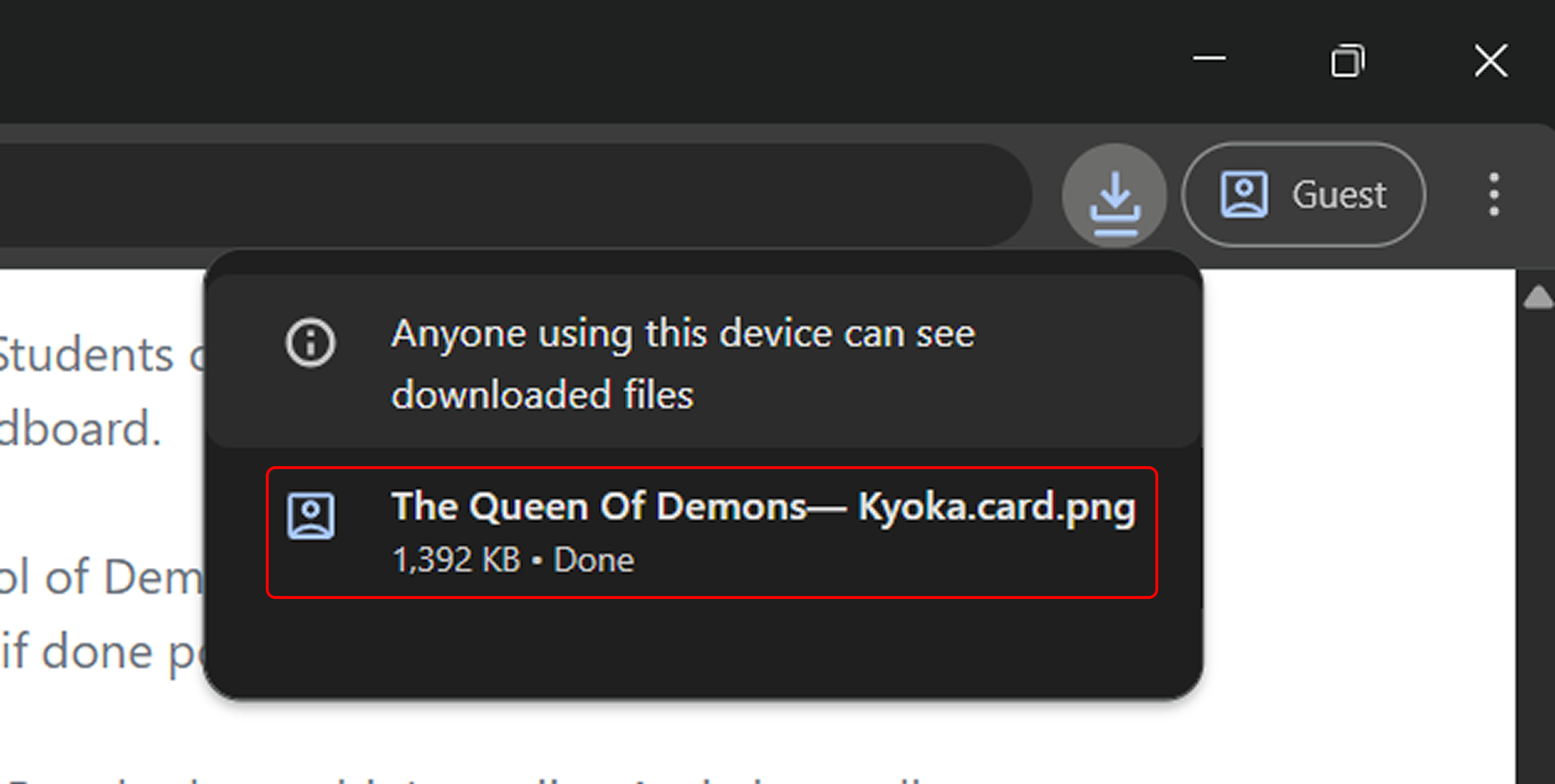Minimize the browser window
Viewport: 1555px width, 784px height.
pos(1209,59)
